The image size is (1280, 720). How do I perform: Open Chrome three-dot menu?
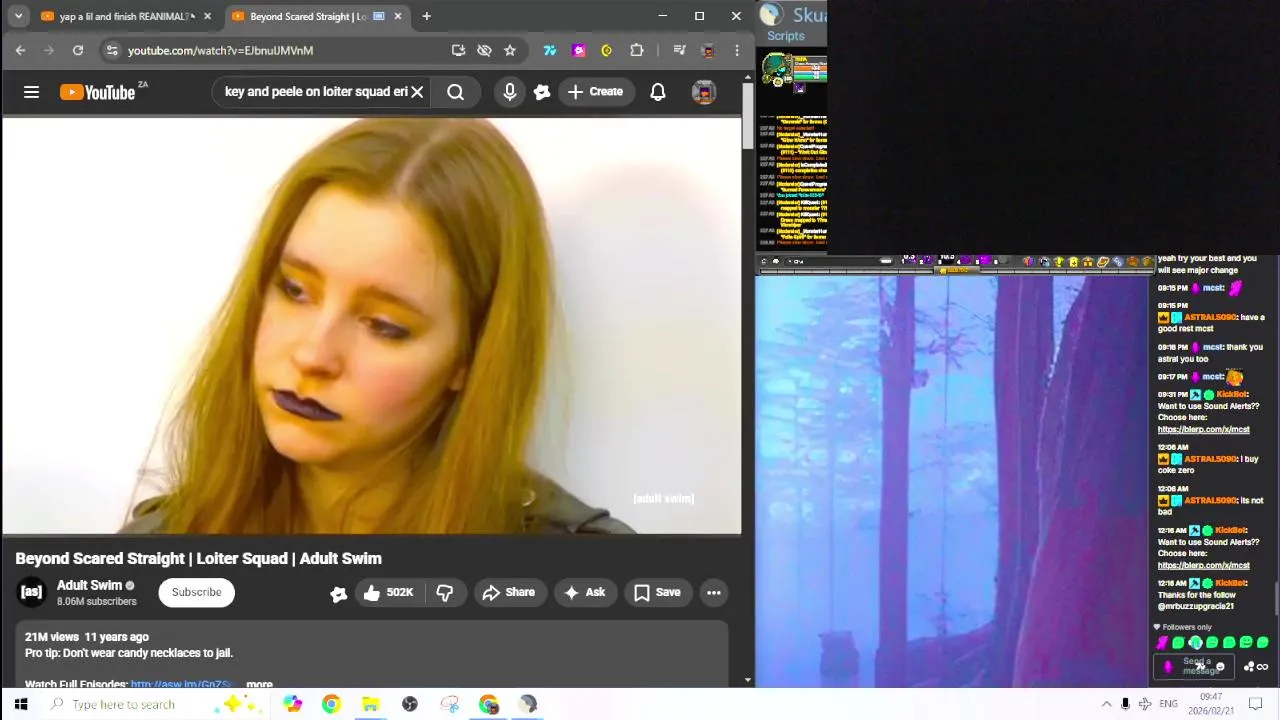(x=737, y=50)
